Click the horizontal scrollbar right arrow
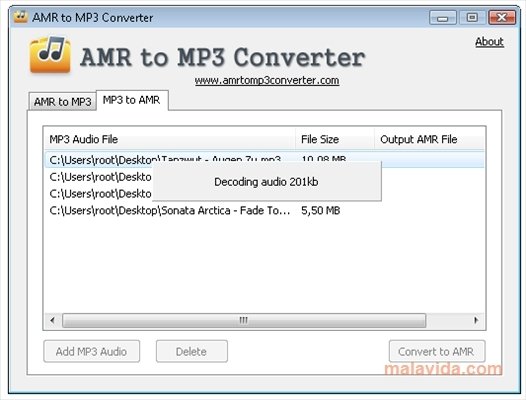 point(476,320)
